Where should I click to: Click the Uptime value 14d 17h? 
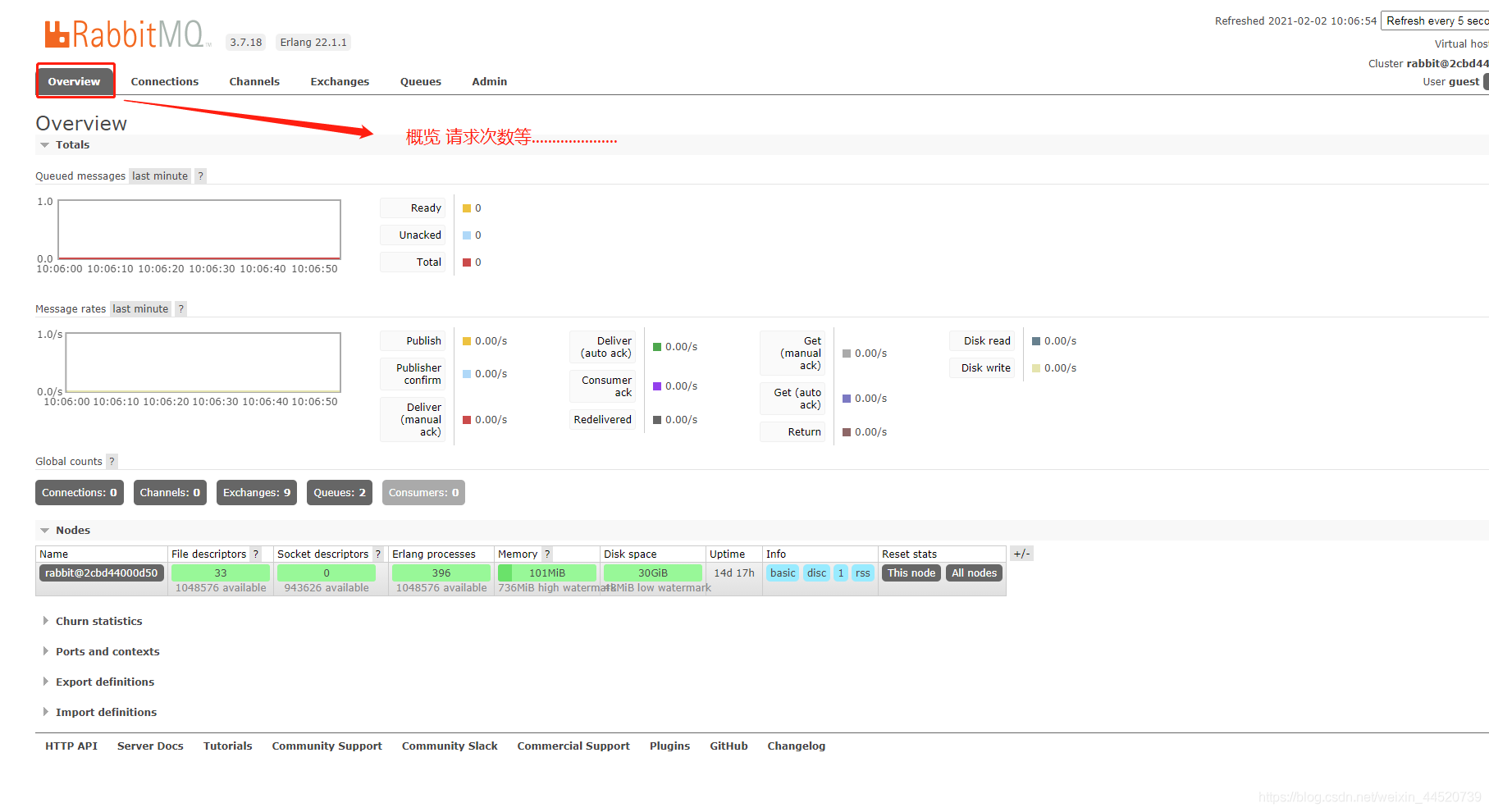tap(734, 573)
